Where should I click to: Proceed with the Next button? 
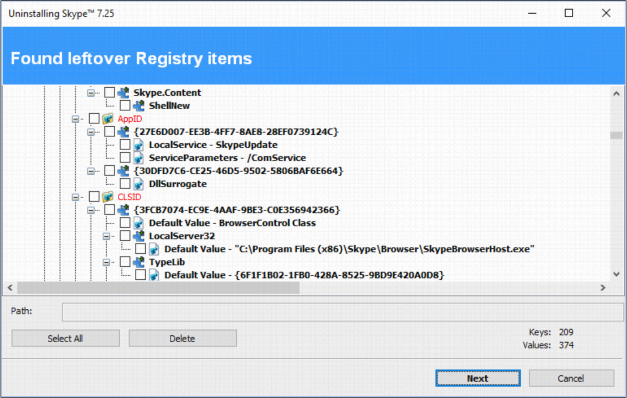478,378
